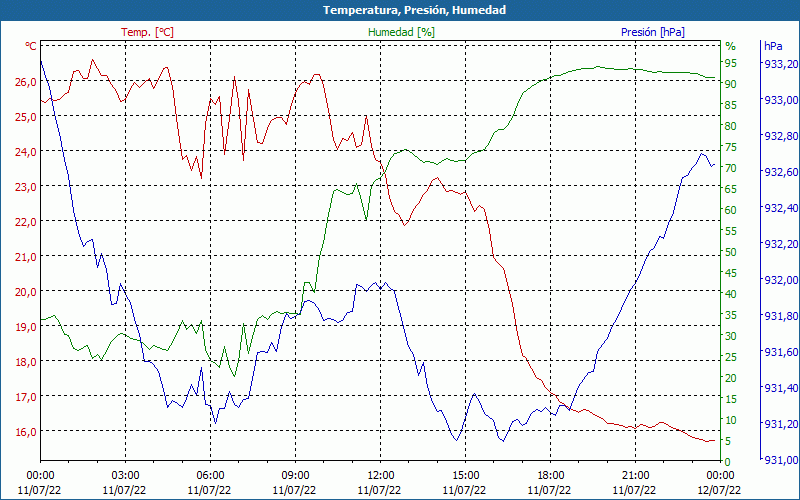Select the 26,0 temperature axis value
Image resolution: width=800 pixels, height=500 pixels.
tap(26, 82)
